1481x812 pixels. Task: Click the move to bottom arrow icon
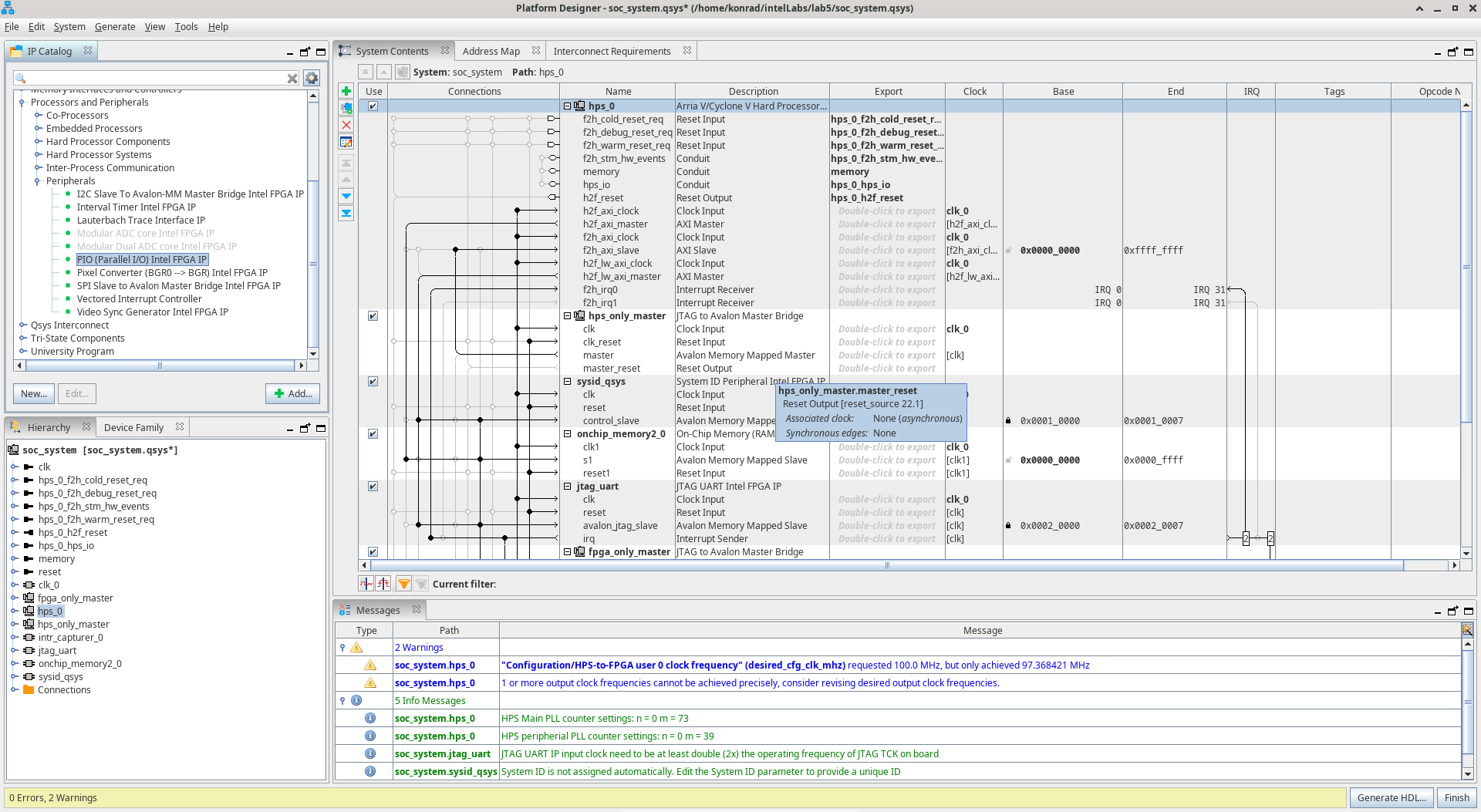coord(346,213)
